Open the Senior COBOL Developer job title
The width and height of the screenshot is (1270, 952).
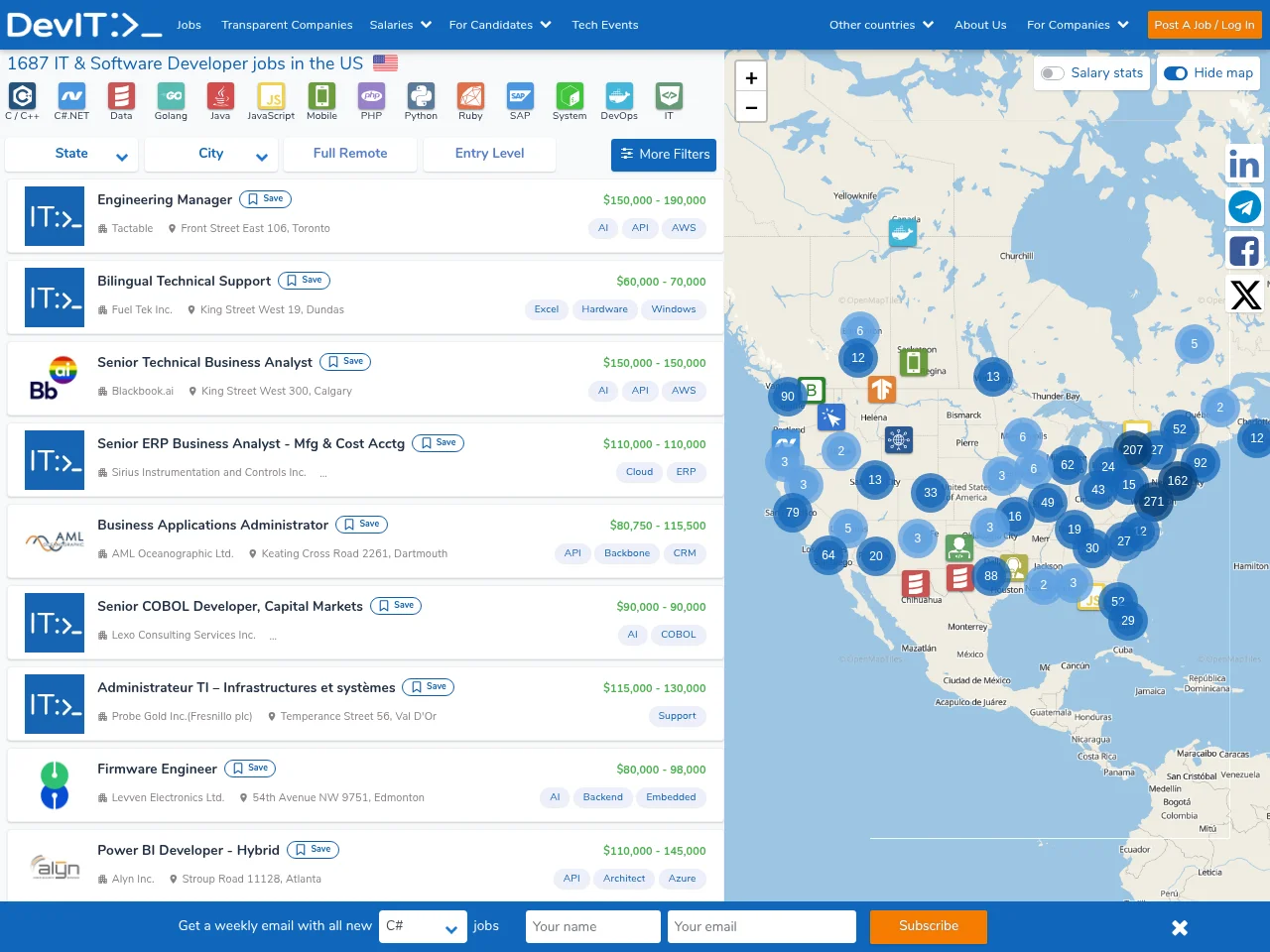coord(230,606)
